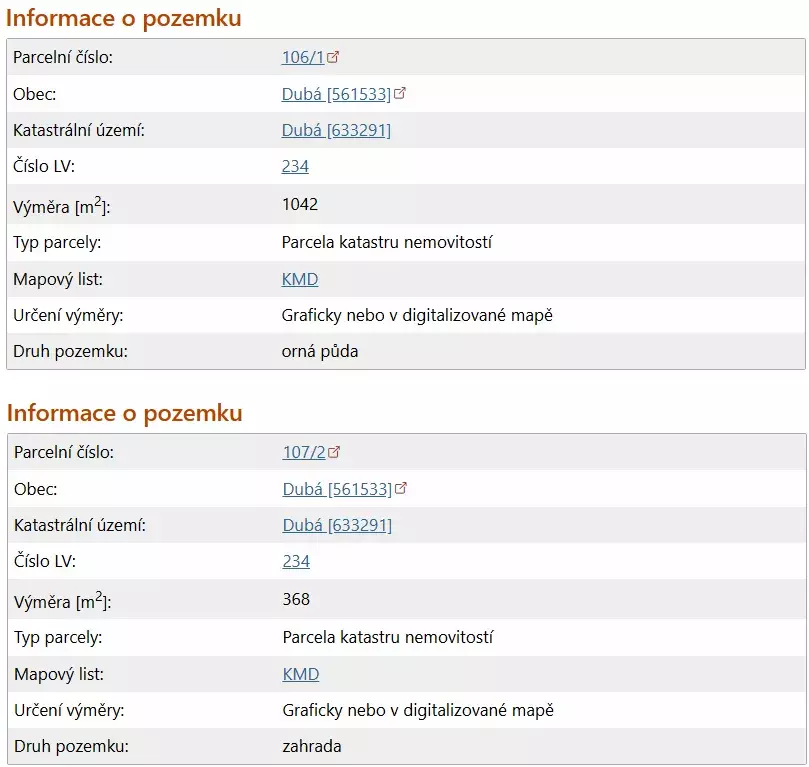Click external icon after Dubá [561533] in 106/1 table
This screenshot has width=809, height=767.
coord(399,93)
